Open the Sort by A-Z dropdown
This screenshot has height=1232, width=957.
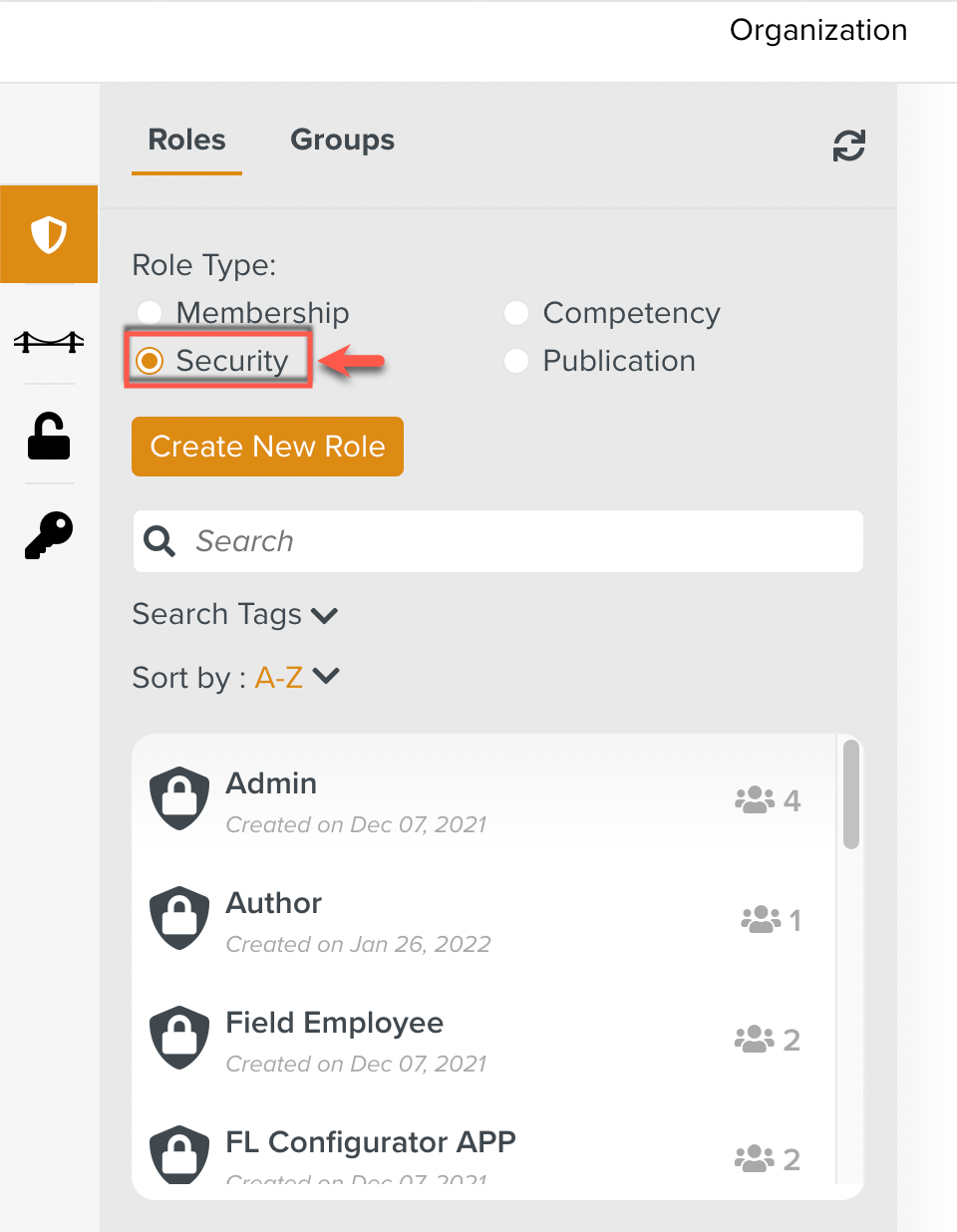297,678
